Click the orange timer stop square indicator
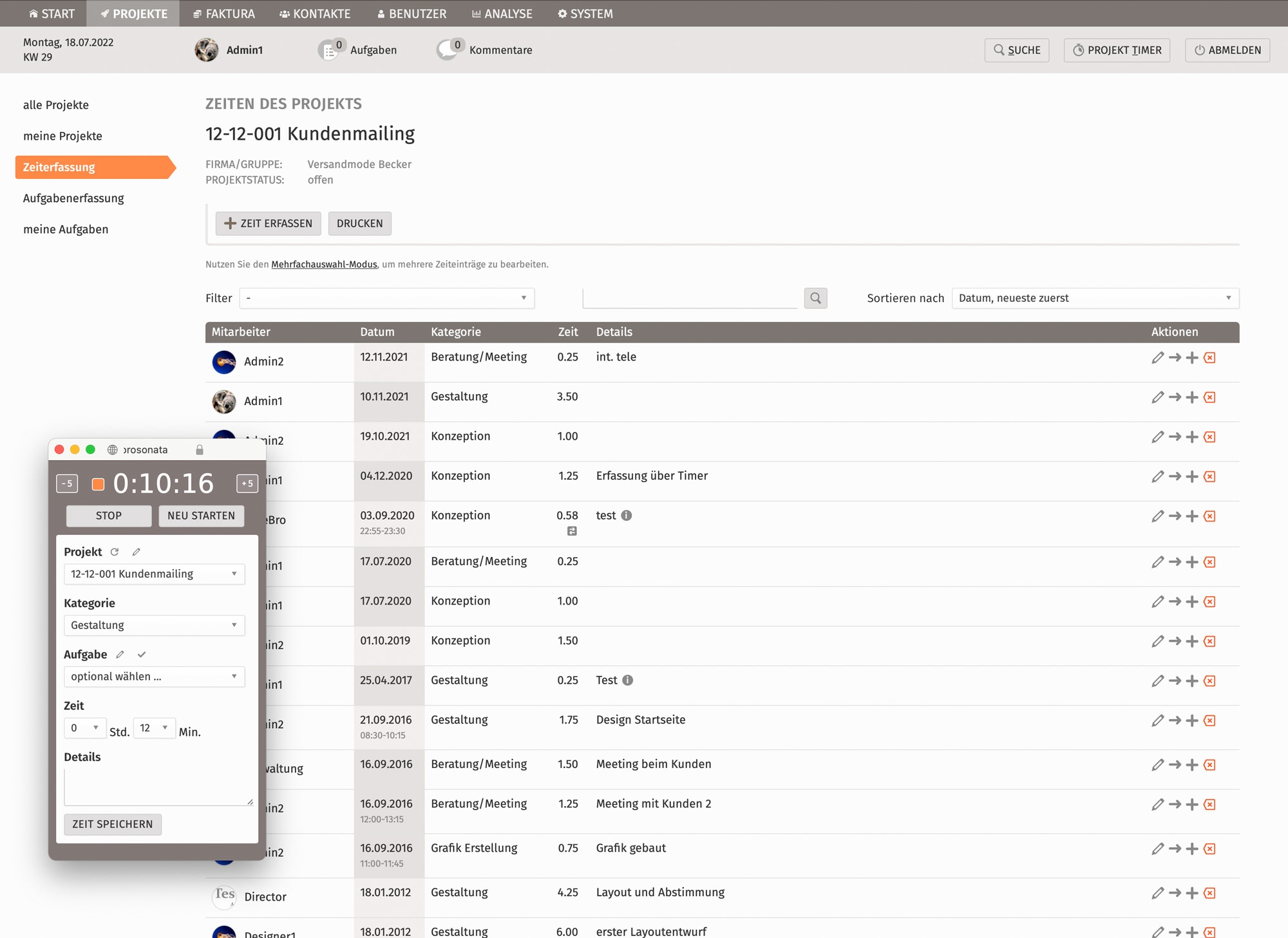1288x938 pixels. coord(98,484)
